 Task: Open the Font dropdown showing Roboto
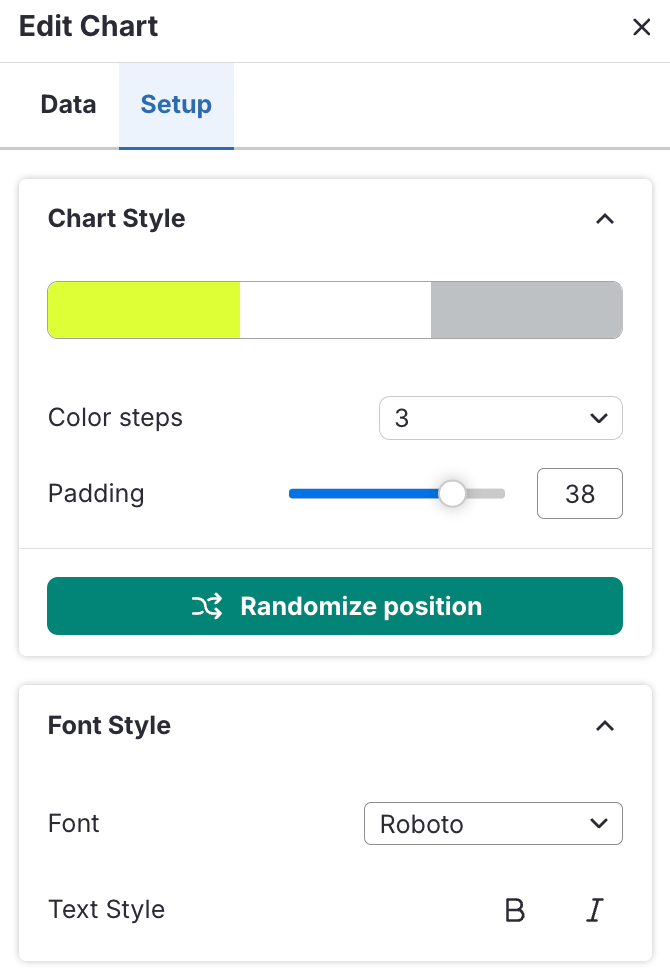point(493,824)
